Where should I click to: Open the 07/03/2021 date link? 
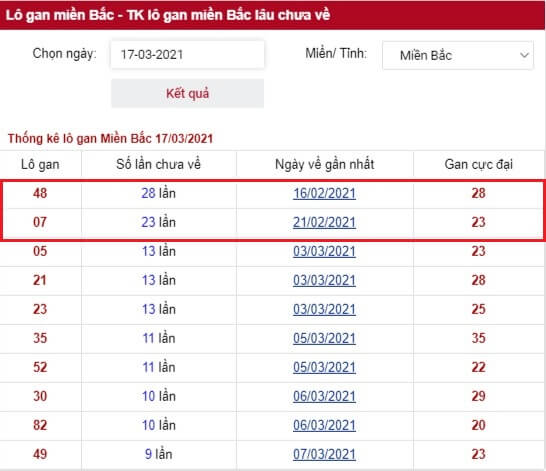pos(324,454)
